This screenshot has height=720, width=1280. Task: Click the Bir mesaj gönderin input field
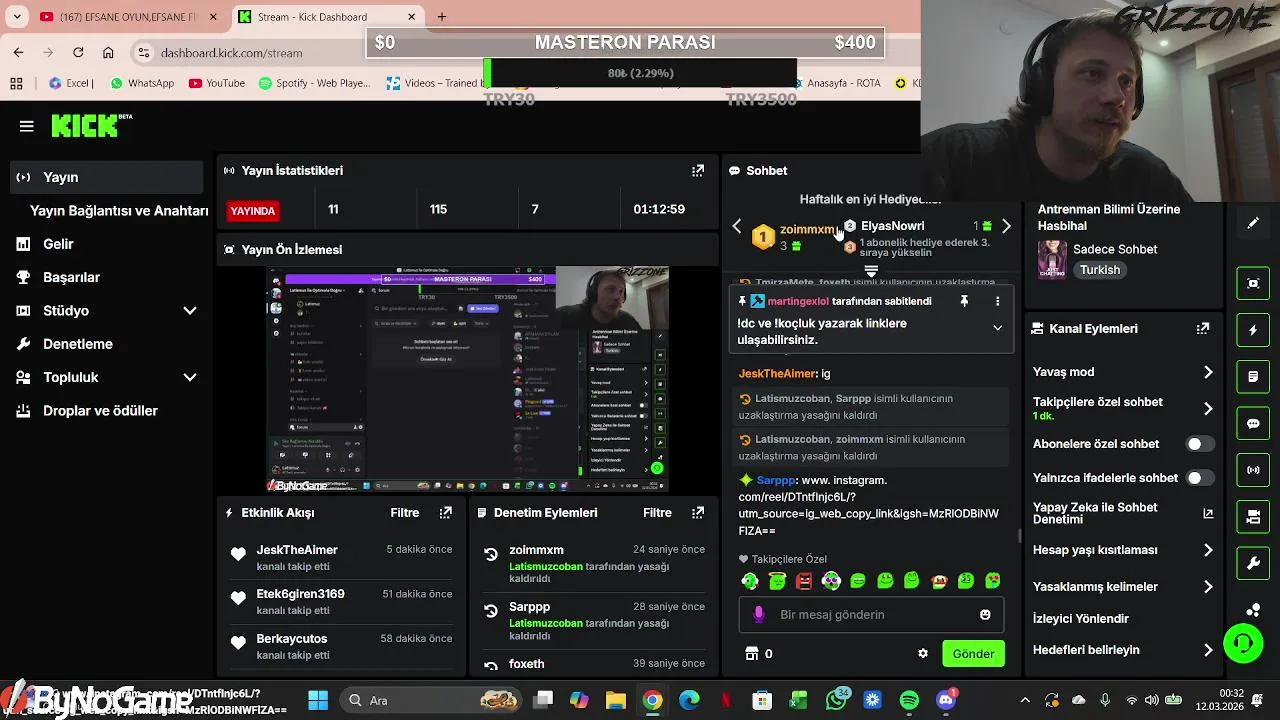[871, 615]
